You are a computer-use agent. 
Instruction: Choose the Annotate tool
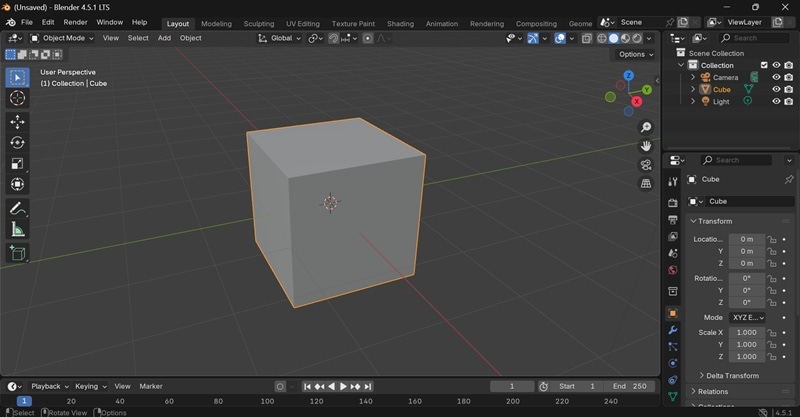(x=17, y=208)
